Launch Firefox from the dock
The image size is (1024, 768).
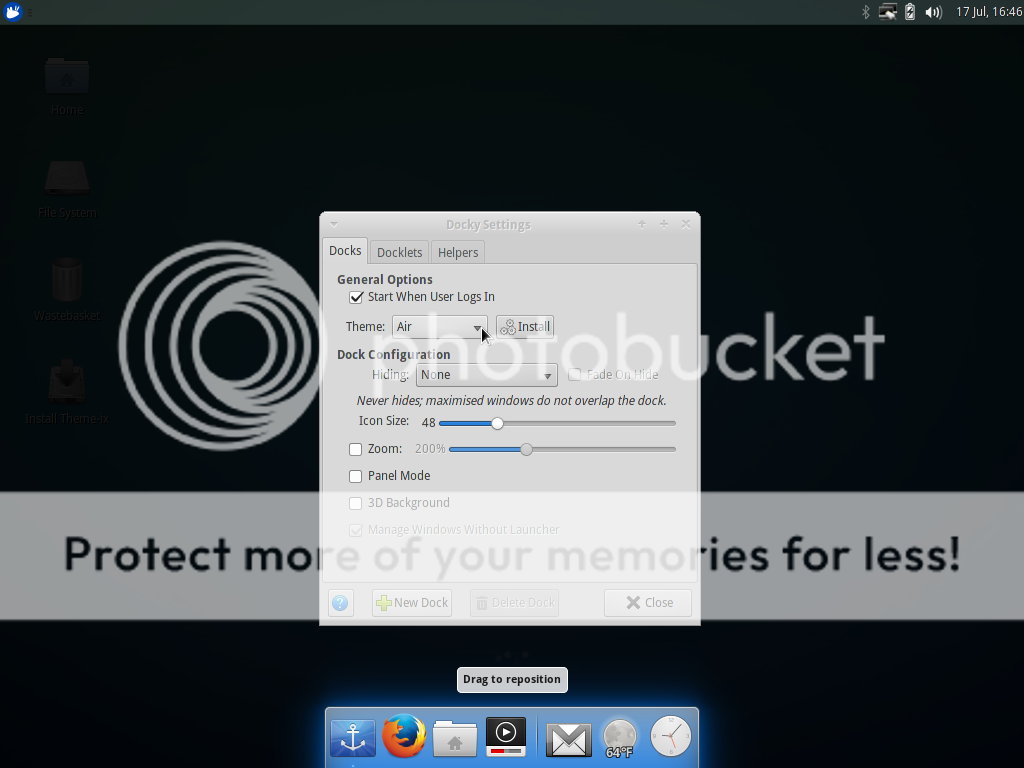point(404,736)
